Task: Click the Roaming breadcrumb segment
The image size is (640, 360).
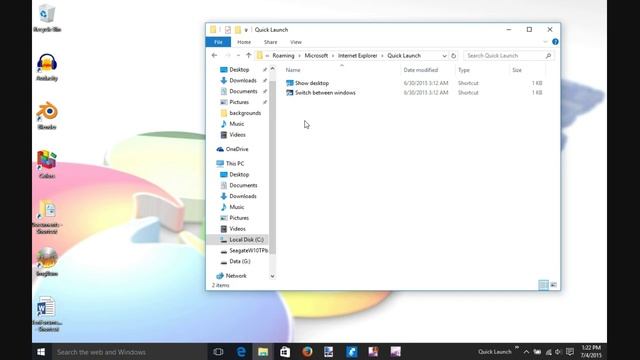Action: 283,56
